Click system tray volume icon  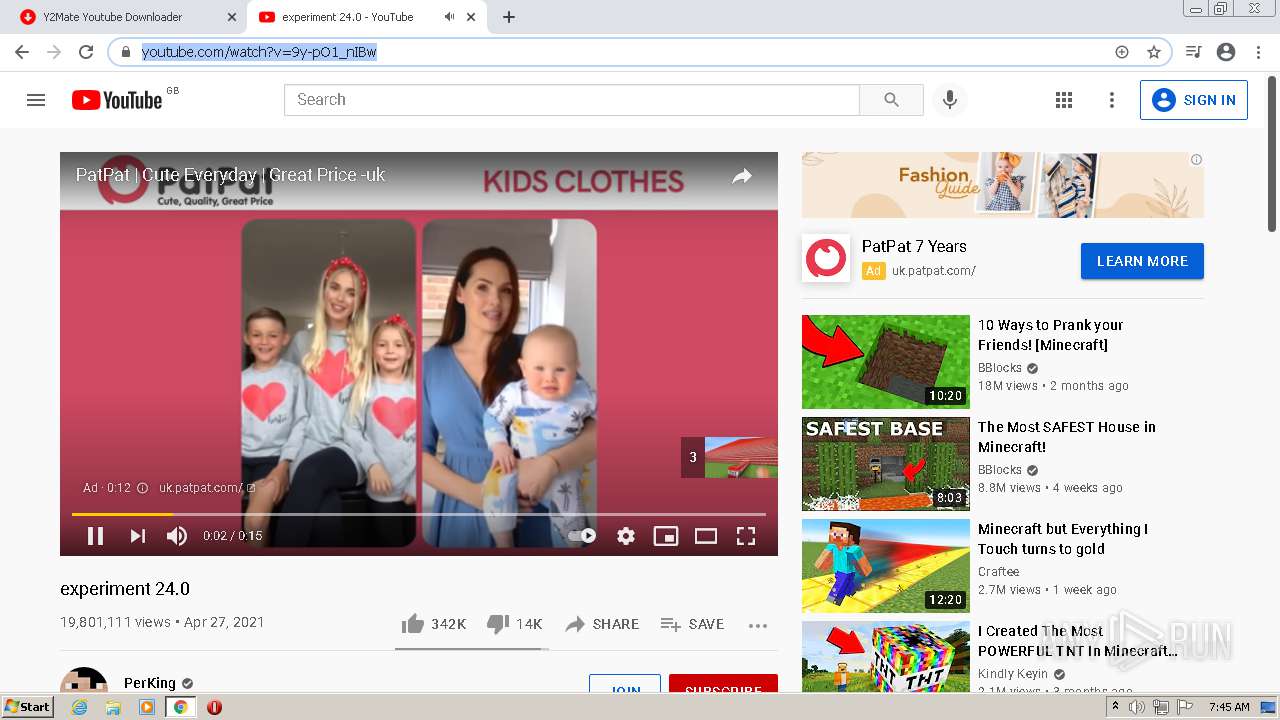(1137, 707)
